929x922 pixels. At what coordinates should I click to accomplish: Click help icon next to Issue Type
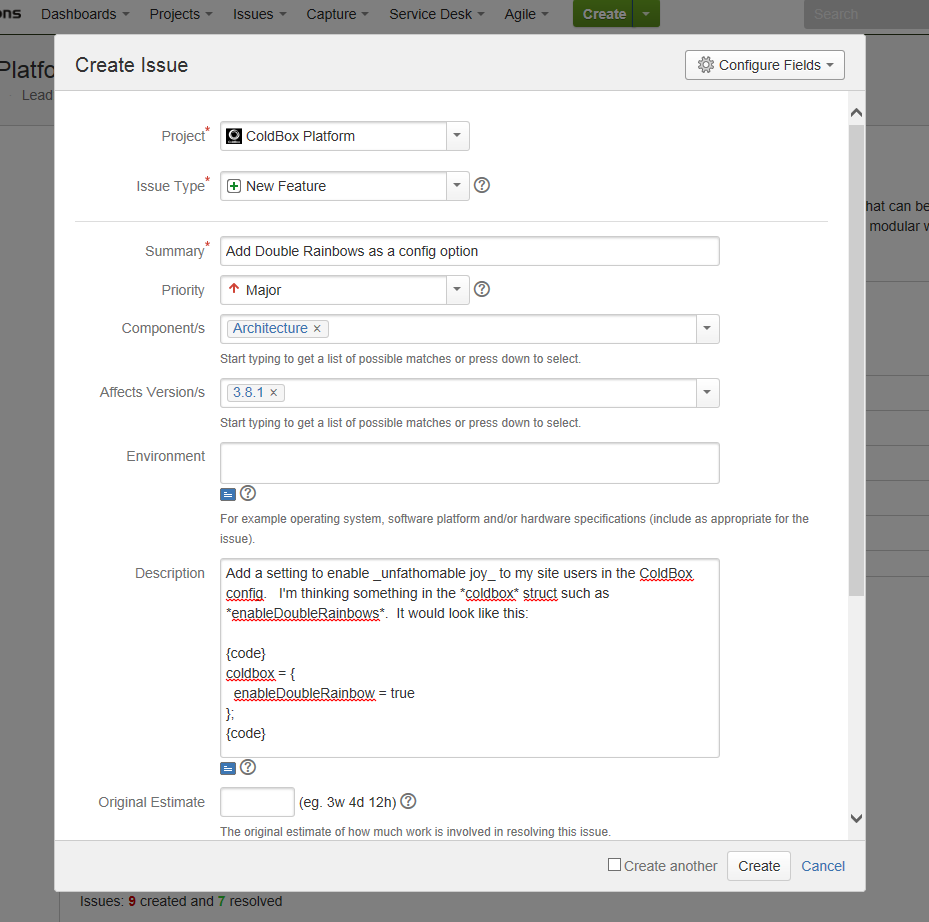click(x=481, y=185)
